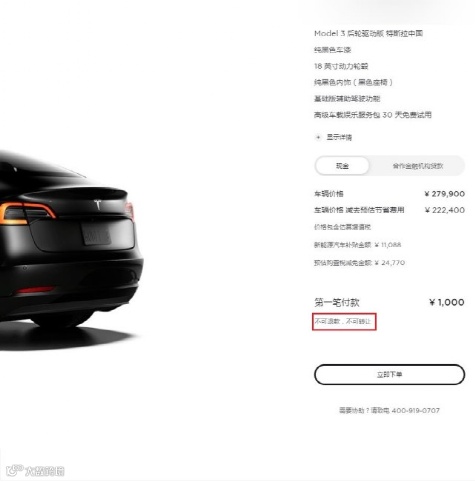Click the glowing orange tail light of the car
The image size is (475, 482).
pos(27,213)
